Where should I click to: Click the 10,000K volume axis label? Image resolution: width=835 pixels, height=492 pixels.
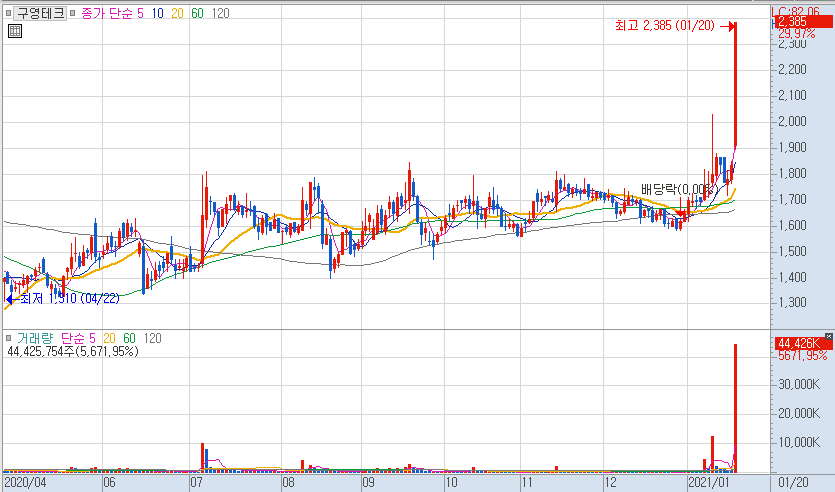(799, 442)
